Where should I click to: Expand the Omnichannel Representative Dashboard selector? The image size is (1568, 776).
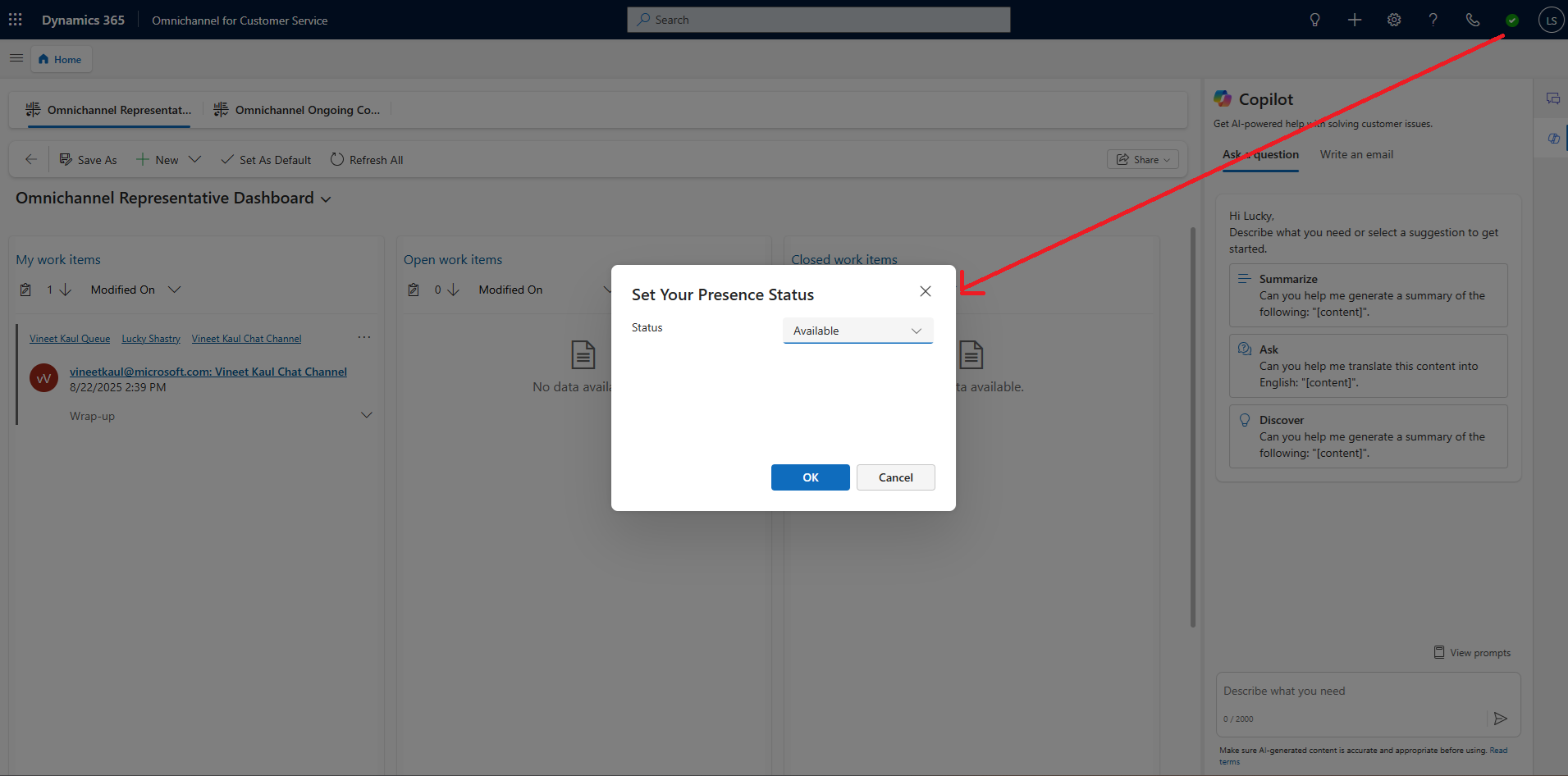(x=326, y=199)
